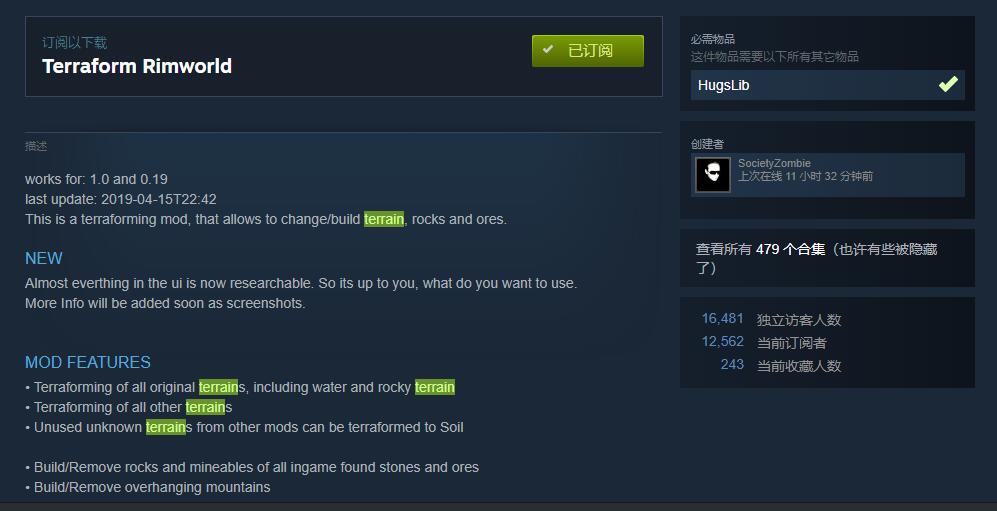Open SocietyZombie's profile name link
Image resolution: width=997 pixels, height=511 pixels.
pyautogui.click(x=774, y=163)
